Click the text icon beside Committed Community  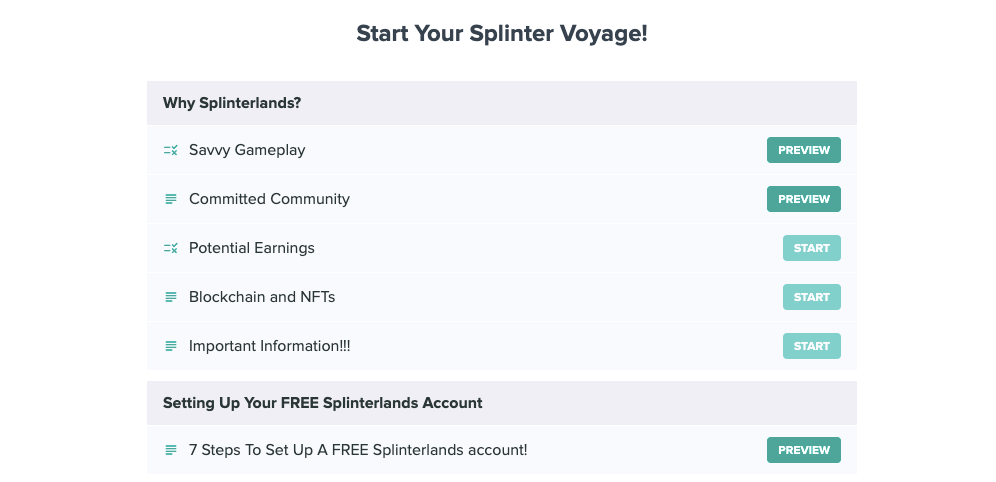(171, 199)
